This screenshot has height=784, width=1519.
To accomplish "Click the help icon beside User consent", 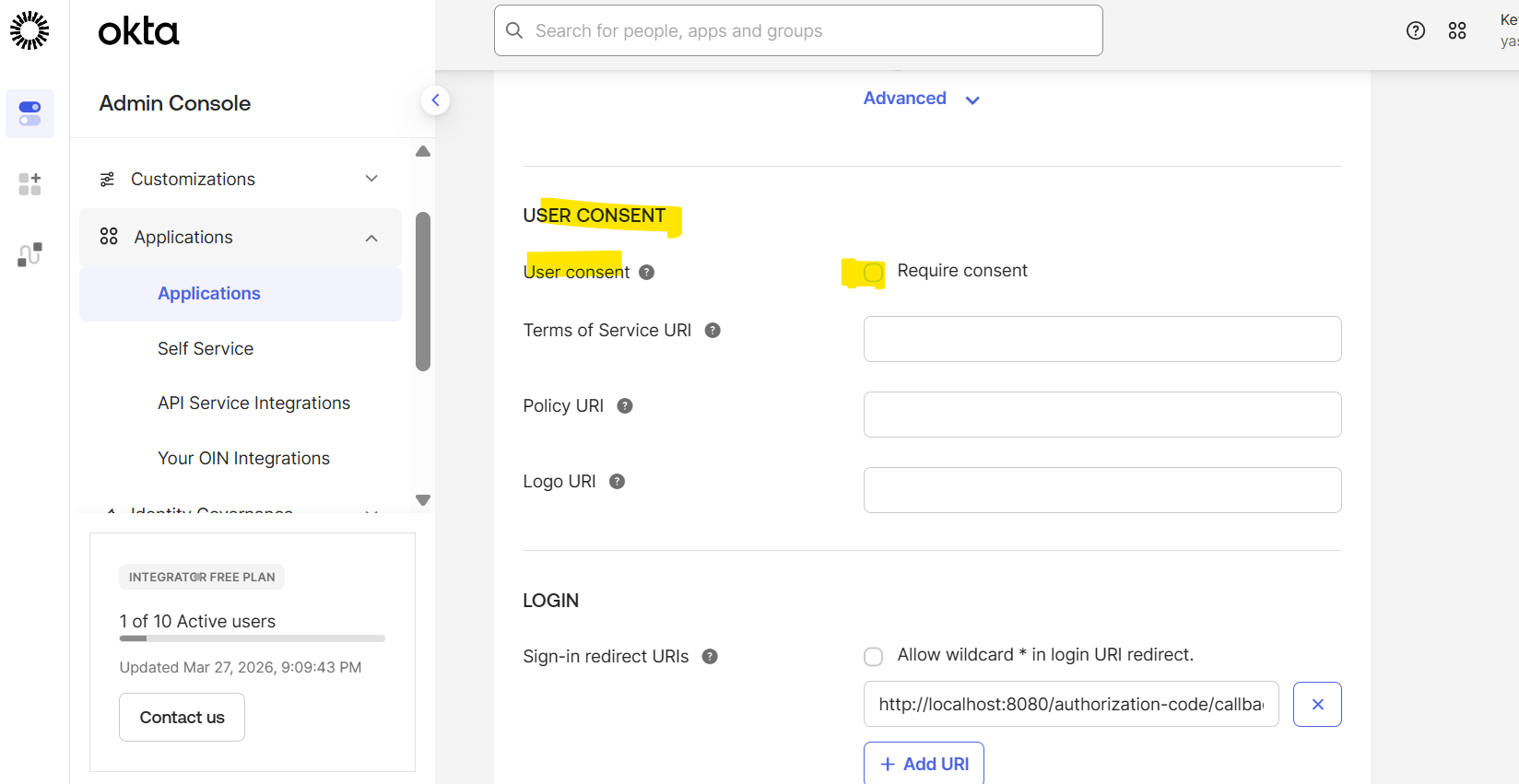I will tap(647, 272).
